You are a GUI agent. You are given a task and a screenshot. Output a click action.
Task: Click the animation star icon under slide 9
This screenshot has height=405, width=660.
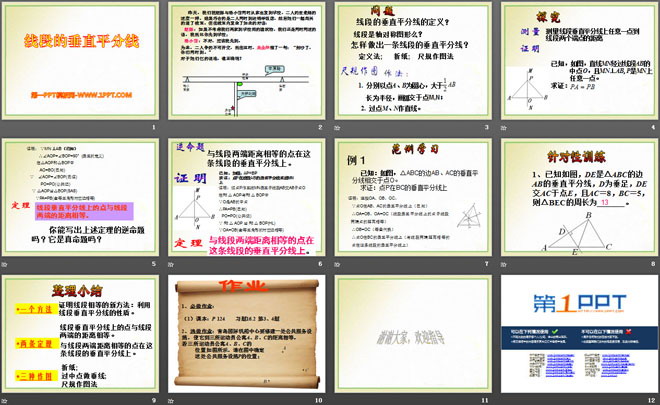pos(4,401)
